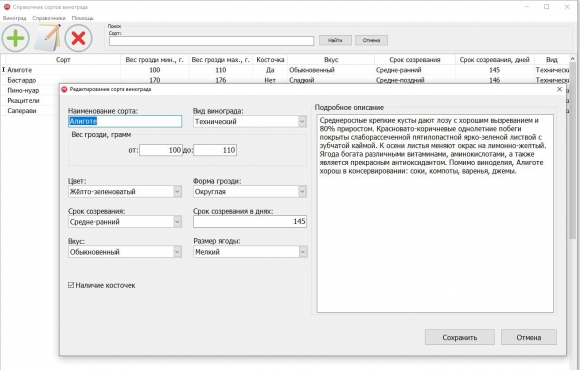
Task: Click the main table vertical scrollbar
Action: [x=572, y=148]
